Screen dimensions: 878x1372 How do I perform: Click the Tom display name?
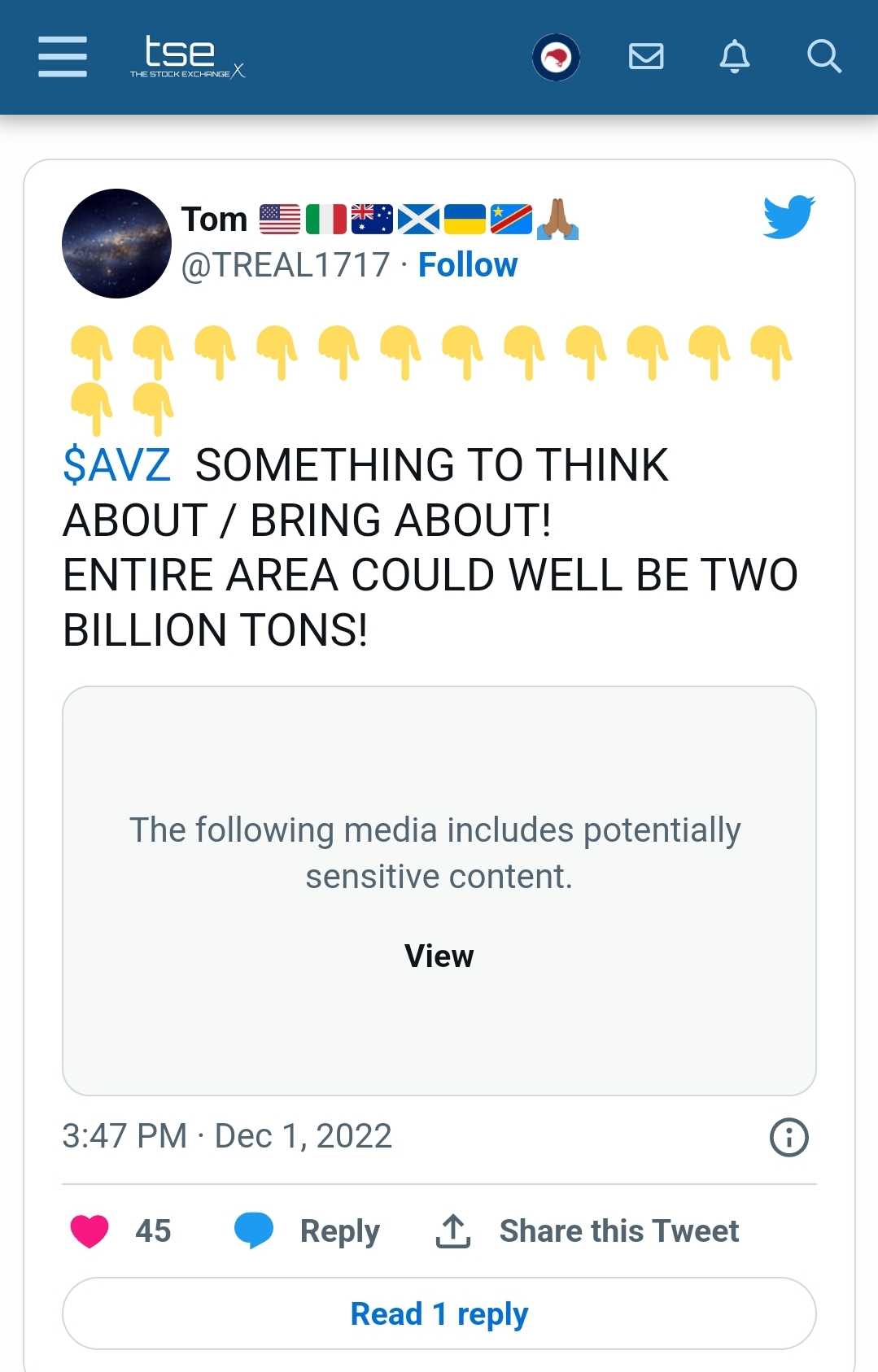[x=214, y=220]
